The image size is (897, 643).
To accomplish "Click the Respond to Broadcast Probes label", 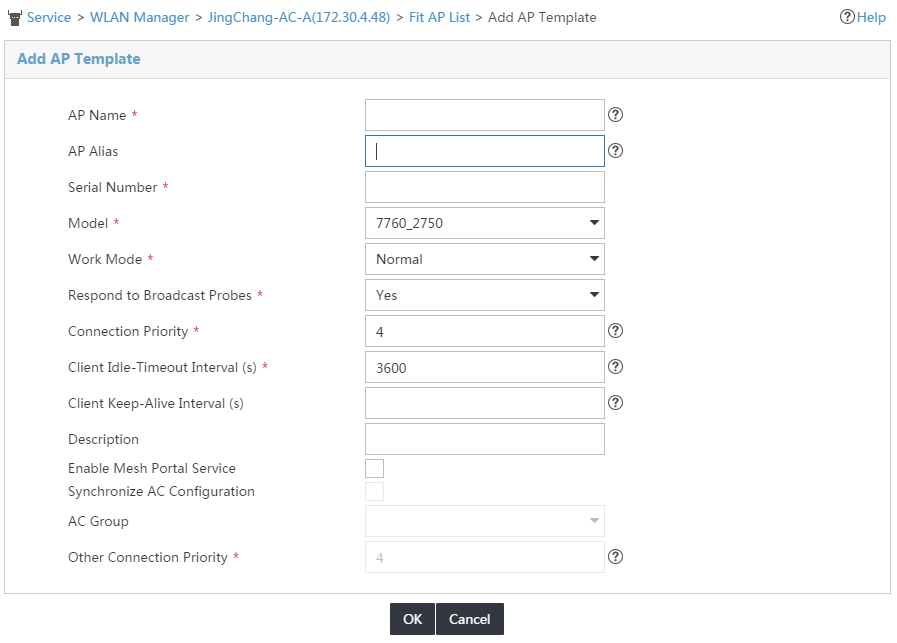I will click(160, 295).
